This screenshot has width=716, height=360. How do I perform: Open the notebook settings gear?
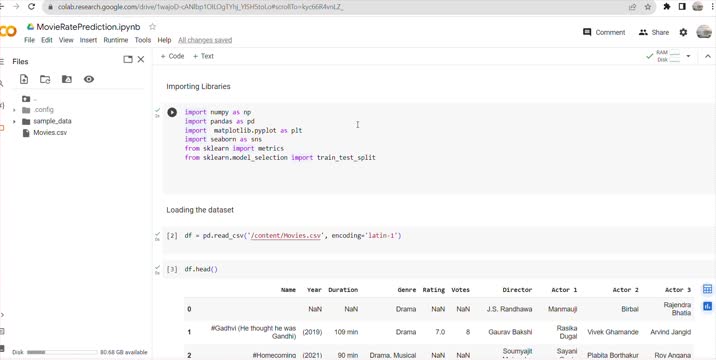click(683, 32)
